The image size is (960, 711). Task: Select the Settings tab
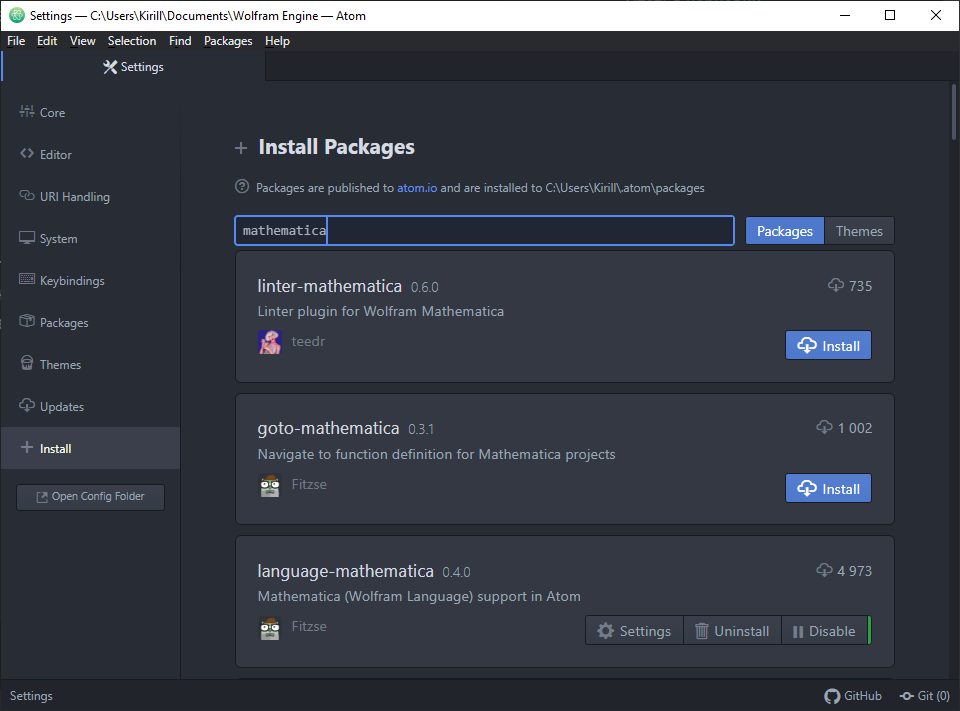[133, 67]
